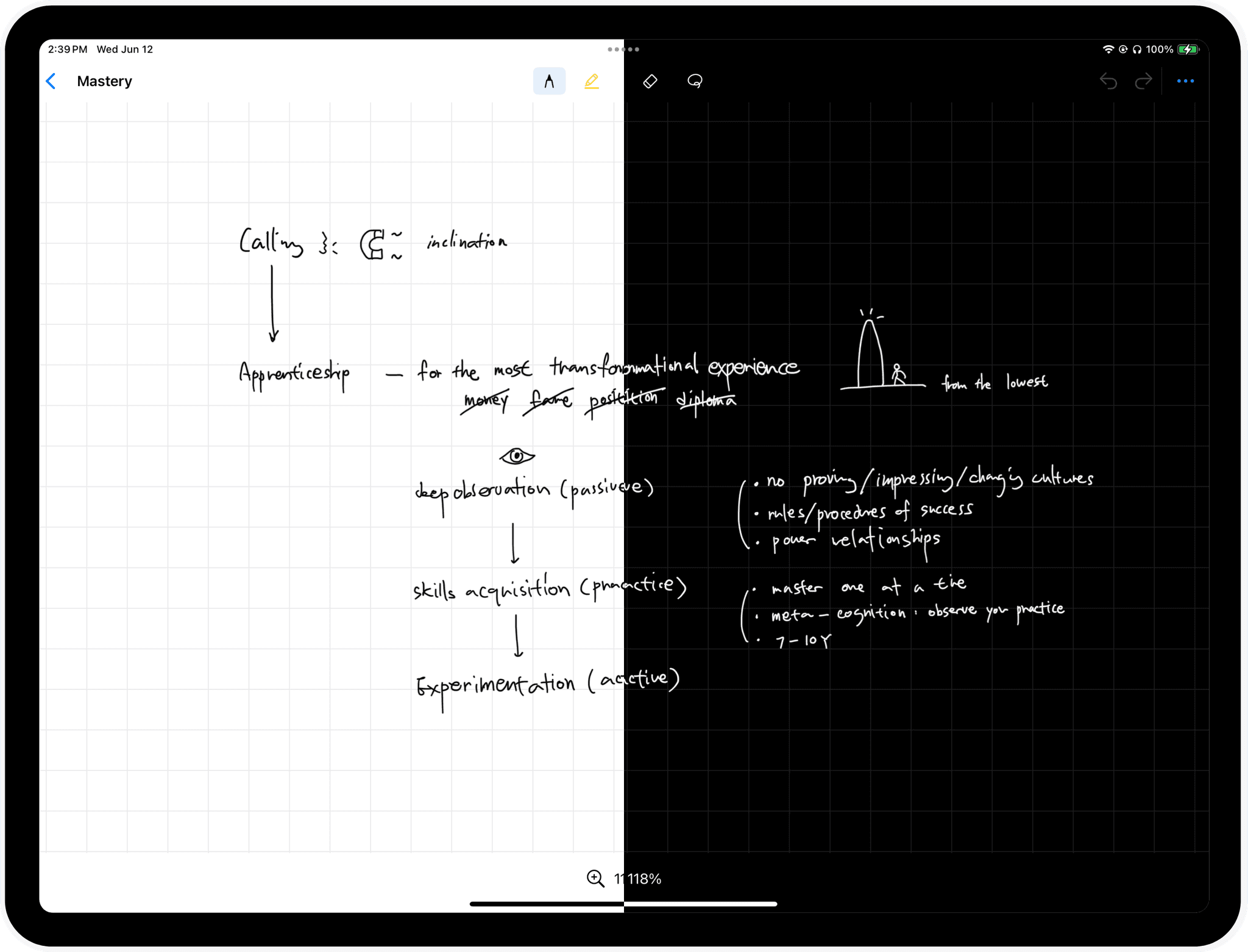Screen dimensions: 1248x952
Task: Undo the last stroke
Action: [x=1108, y=81]
